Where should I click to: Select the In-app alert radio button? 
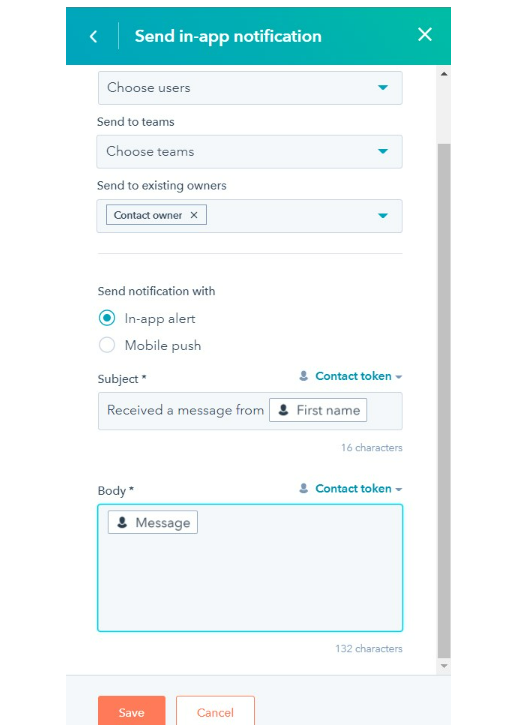click(x=107, y=318)
